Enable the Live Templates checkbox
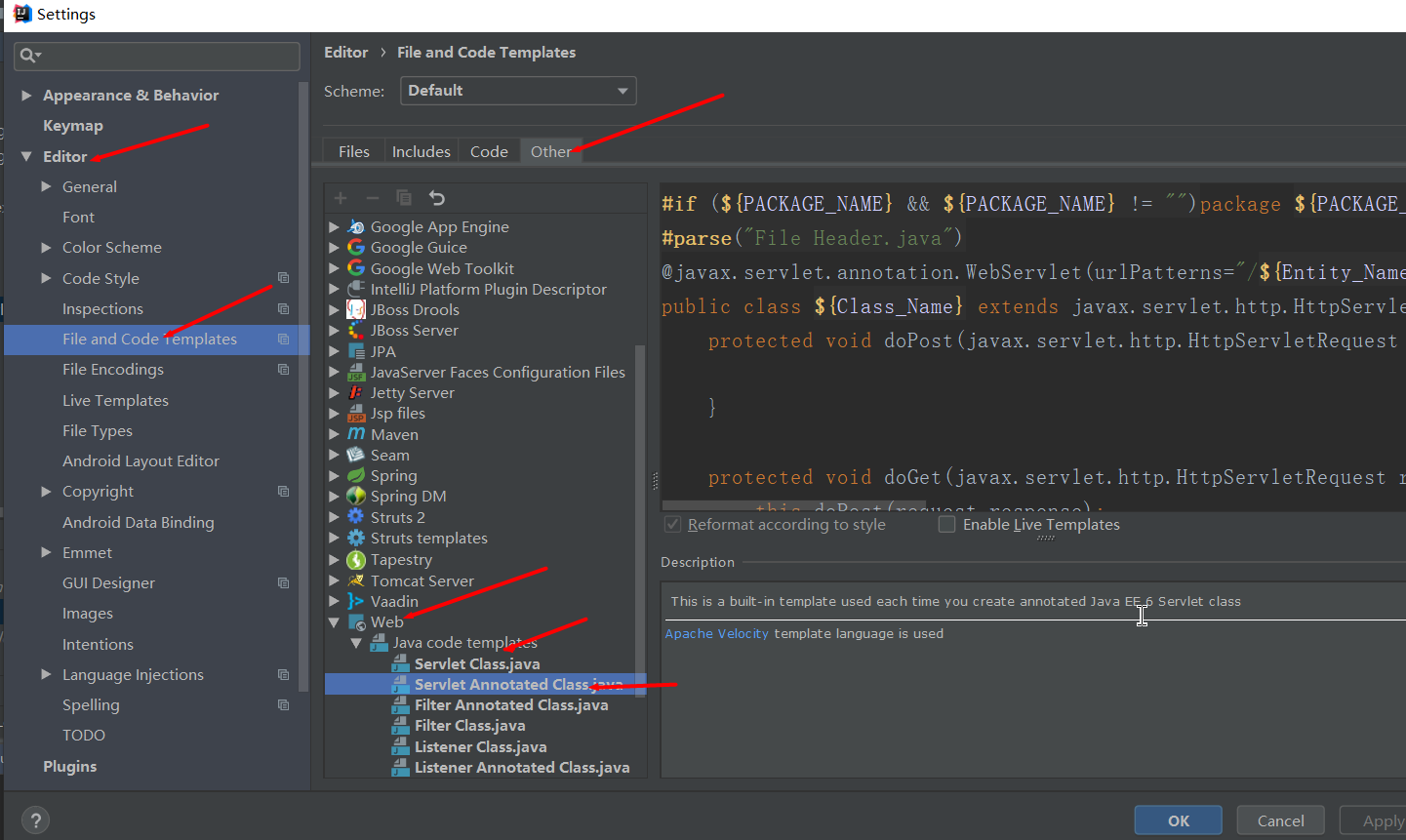The width and height of the screenshot is (1406, 840). click(946, 525)
